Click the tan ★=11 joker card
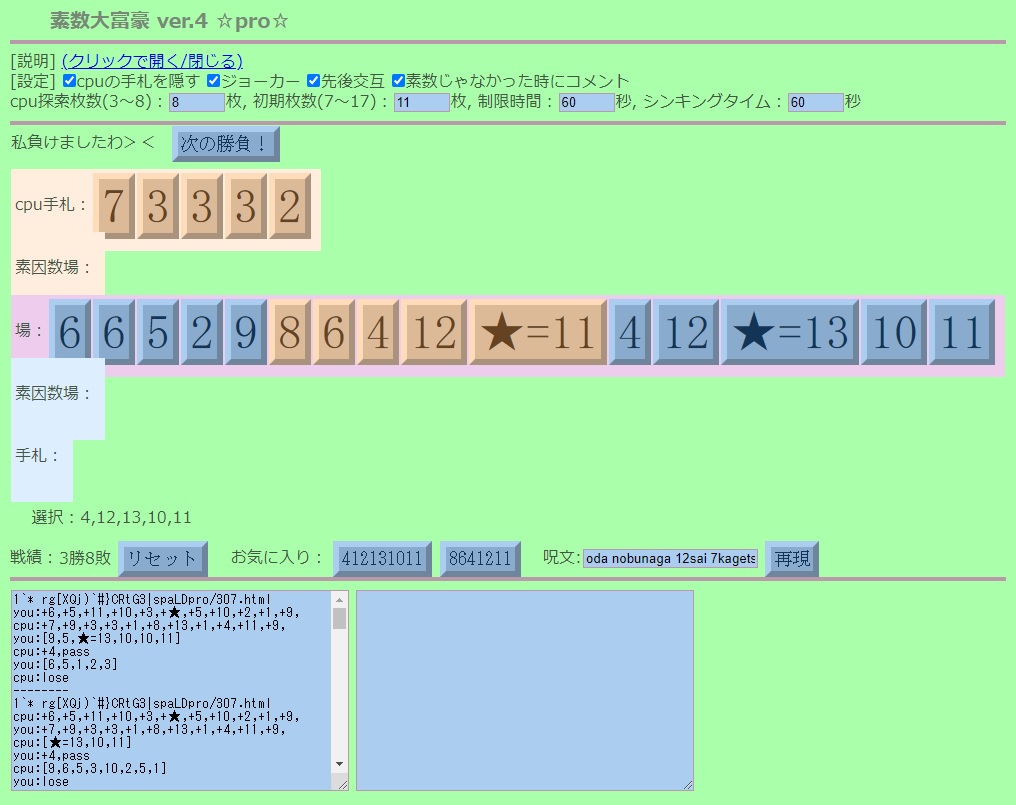Viewport: 1016px width, 805px height. [538, 332]
